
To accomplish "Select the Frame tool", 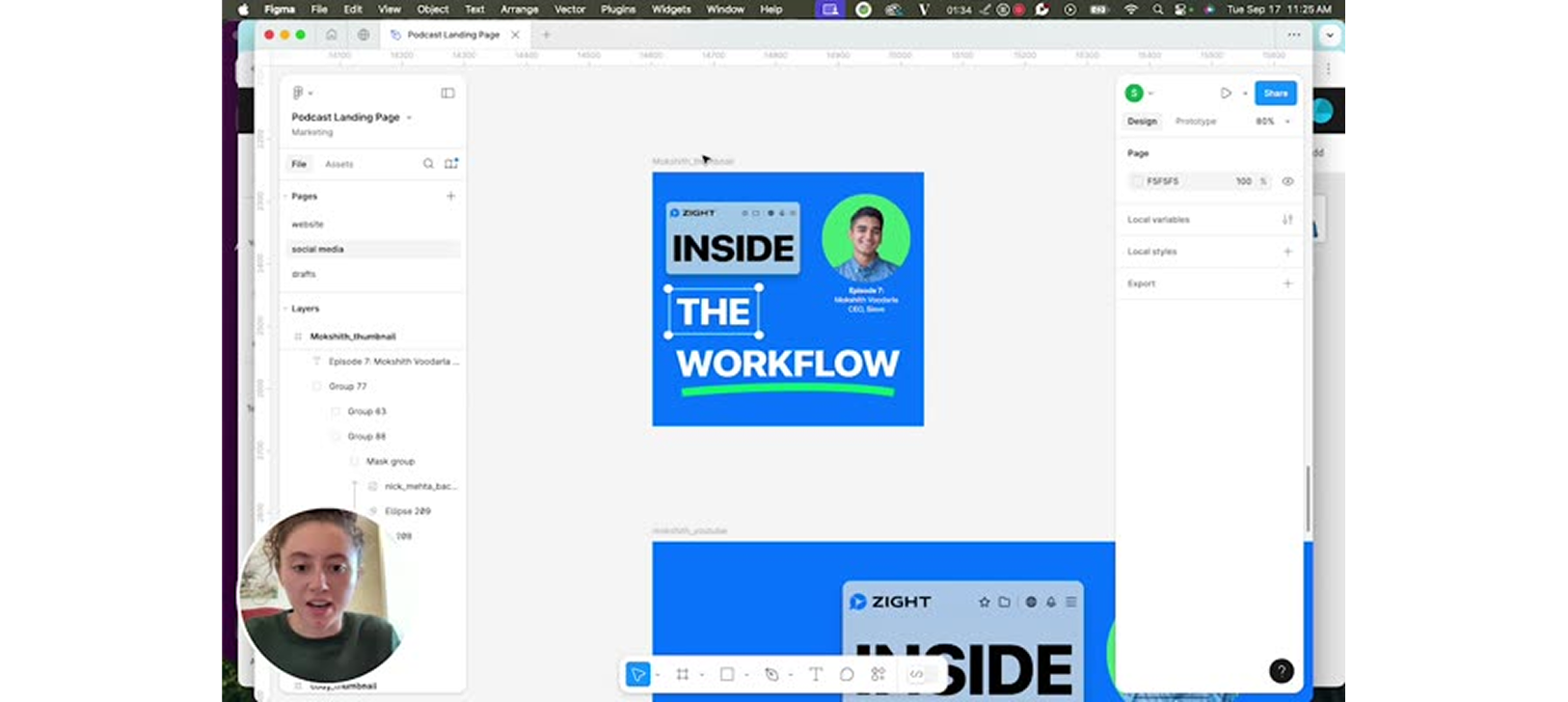I will (683, 675).
